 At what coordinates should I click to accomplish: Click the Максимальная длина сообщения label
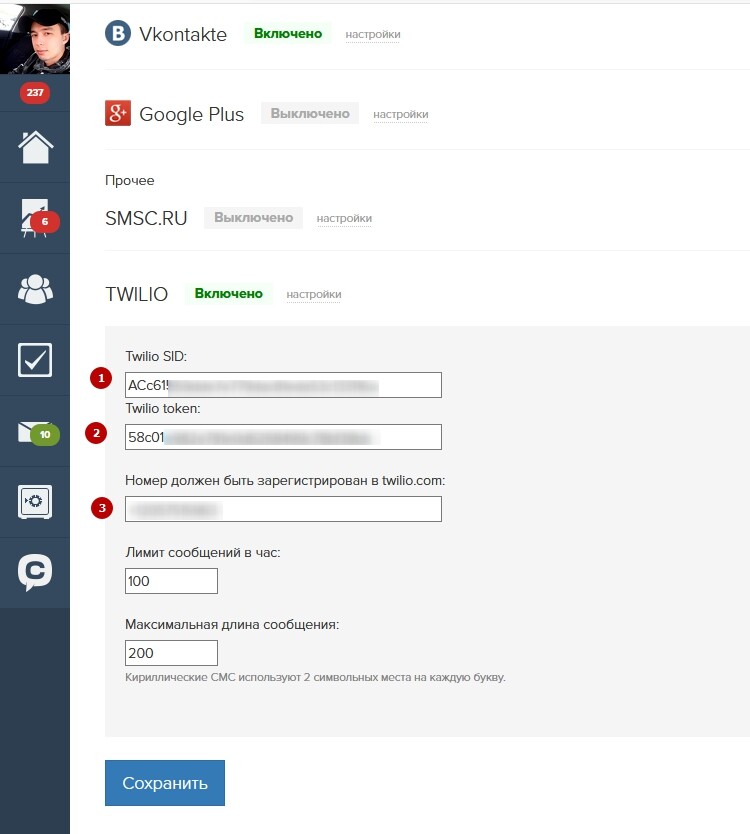(232, 624)
